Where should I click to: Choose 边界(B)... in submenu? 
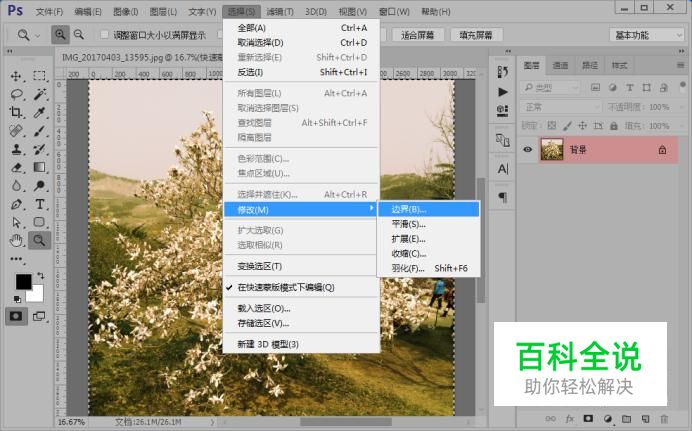coord(429,209)
